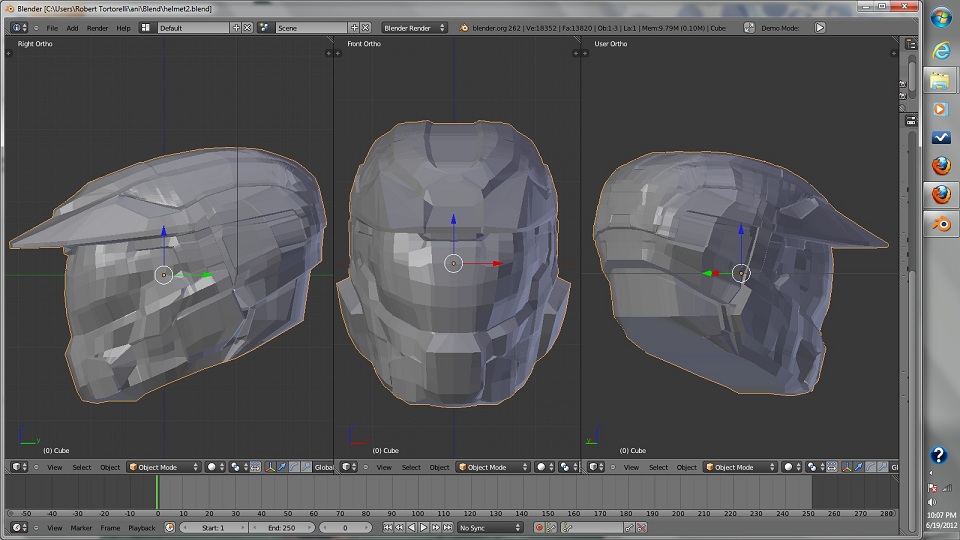The width and height of the screenshot is (960, 540).
Task: Open the timeline editor type selector
Action: point(19,528)
